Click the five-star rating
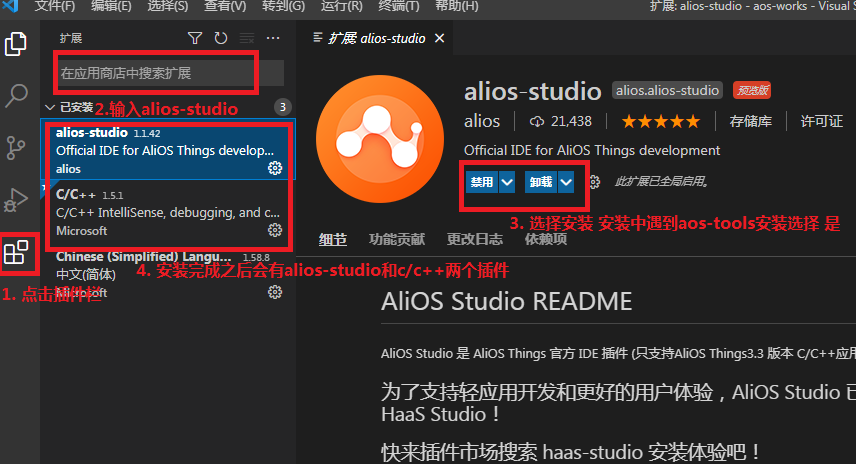The image size is (856, 464). (661, 121)
